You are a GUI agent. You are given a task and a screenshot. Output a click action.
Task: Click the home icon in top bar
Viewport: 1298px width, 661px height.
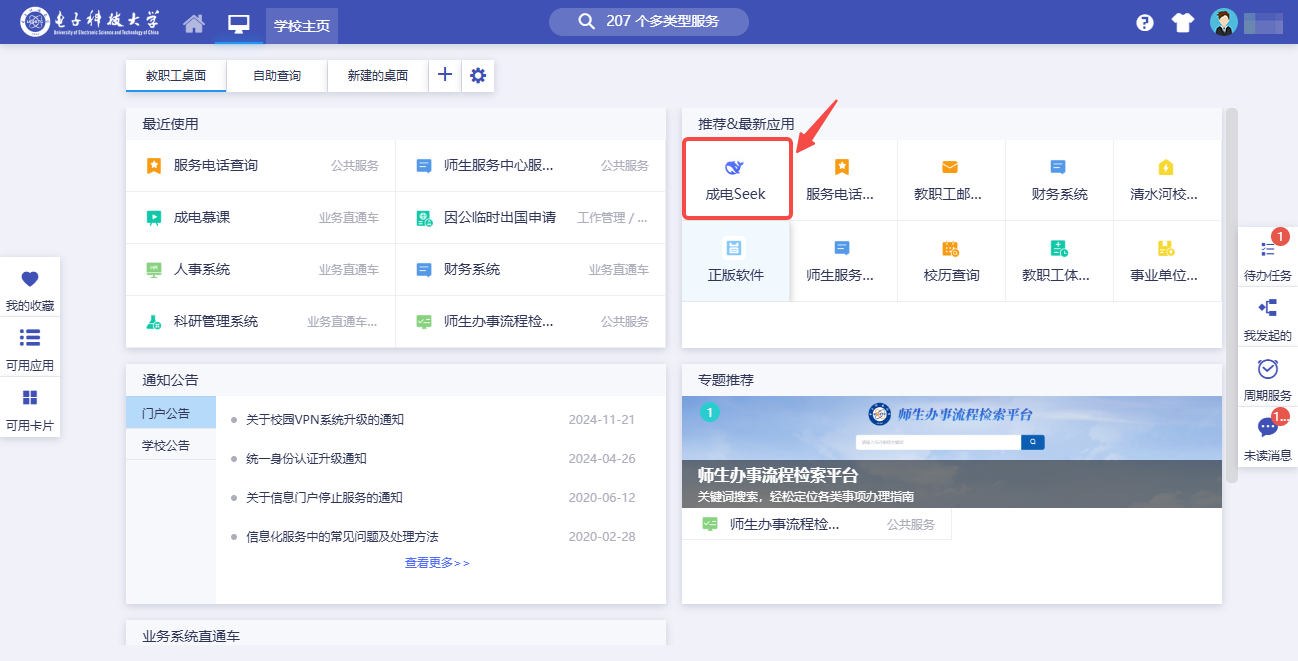pyautogui.click(x=194, y=23)
